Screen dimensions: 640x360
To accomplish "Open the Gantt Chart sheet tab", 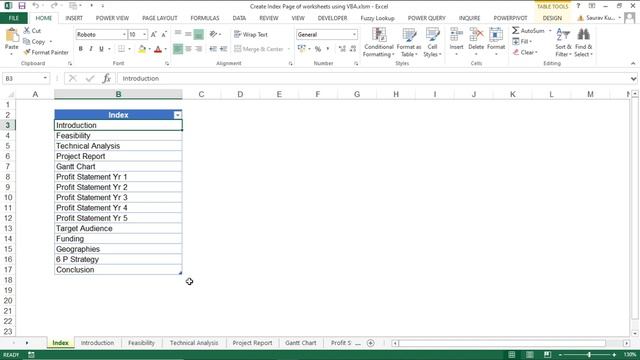I will tap(300, 343).
